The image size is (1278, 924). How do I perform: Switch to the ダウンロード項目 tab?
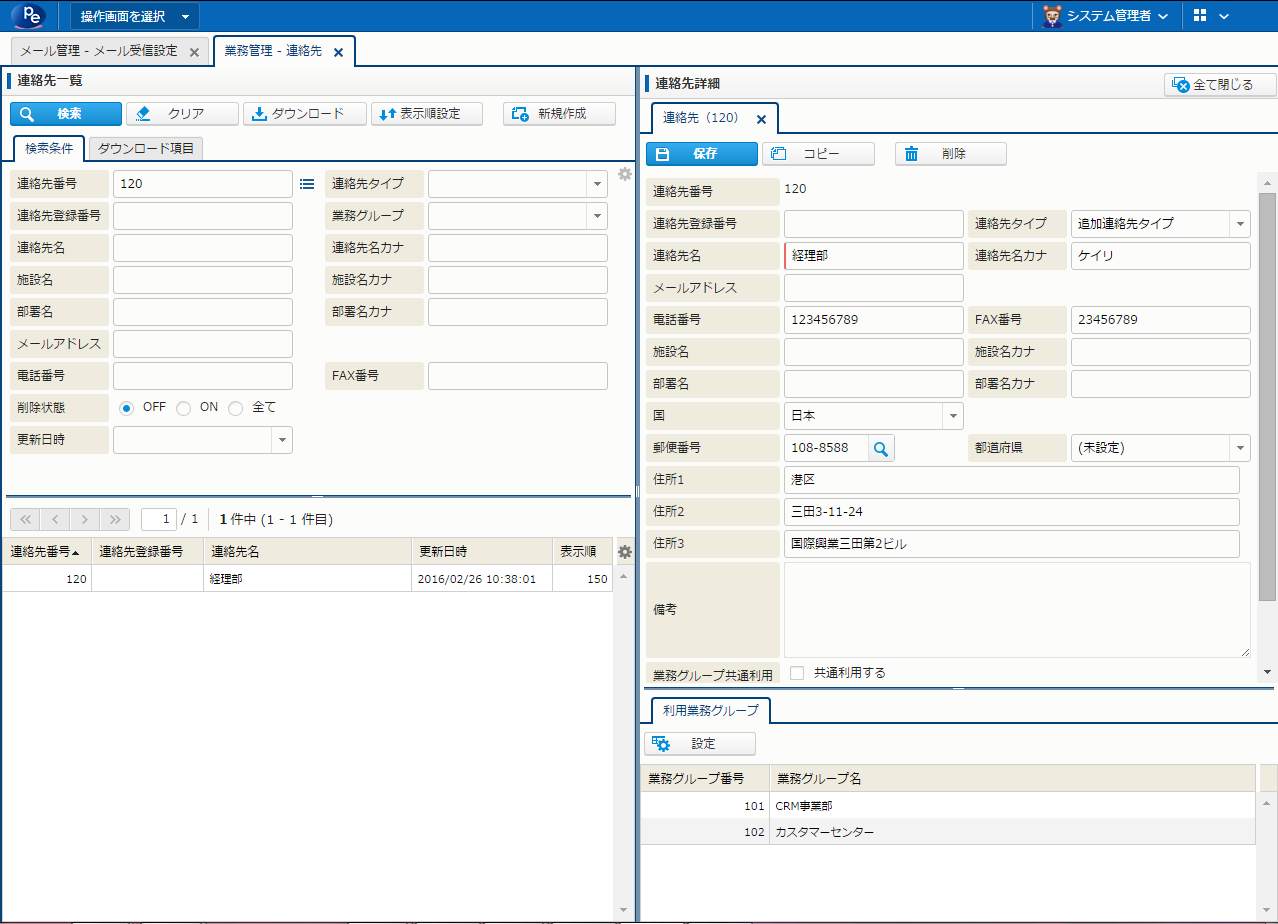(146, 149)
